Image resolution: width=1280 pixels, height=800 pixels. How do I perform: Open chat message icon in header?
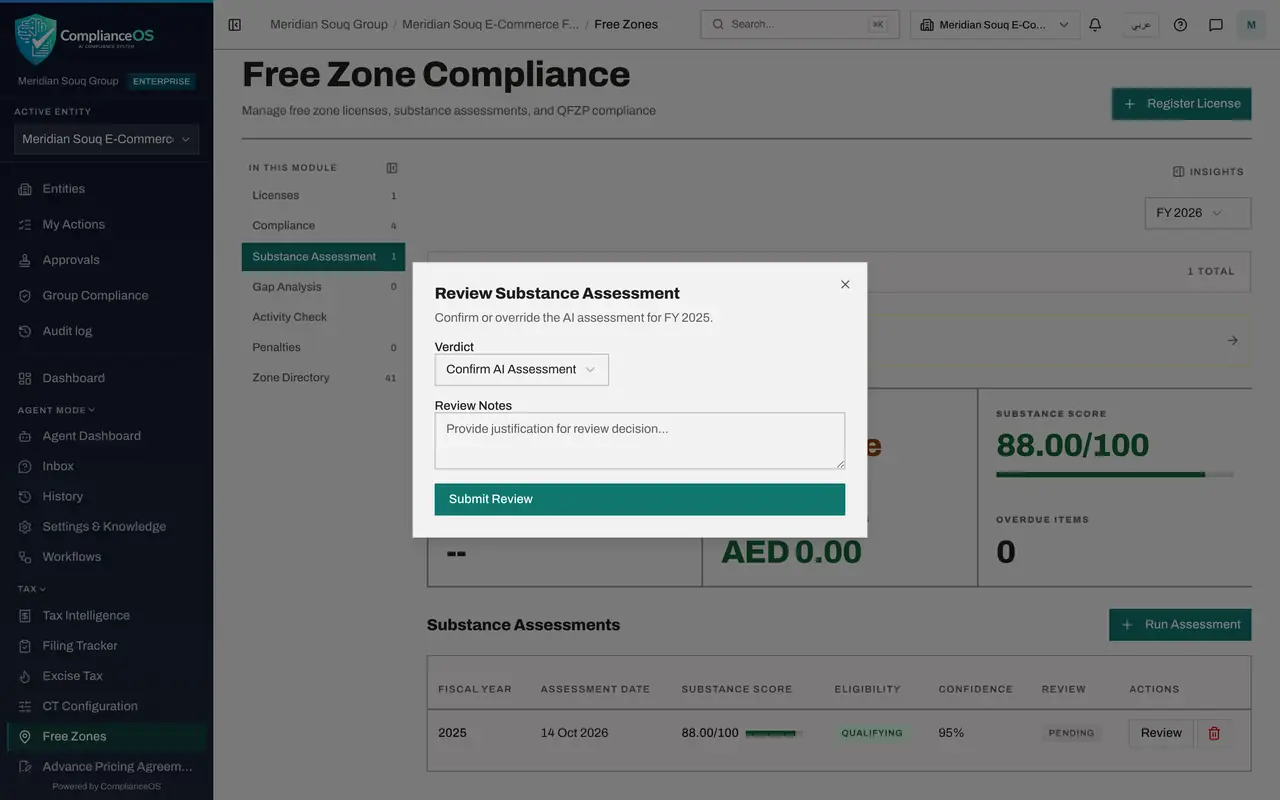1216,25
